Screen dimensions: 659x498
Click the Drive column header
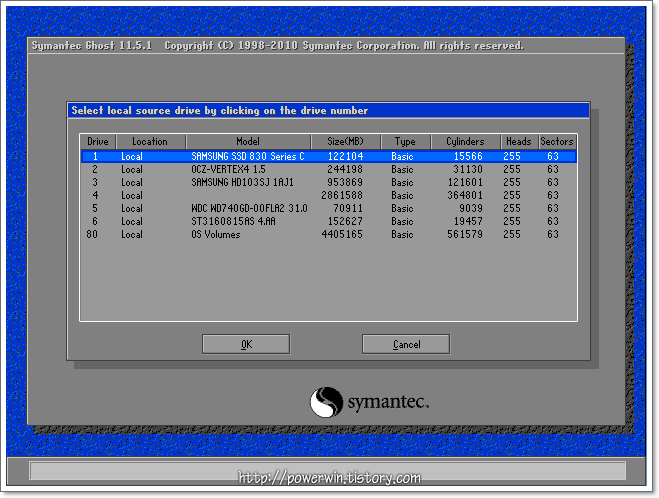click(98, 142)
